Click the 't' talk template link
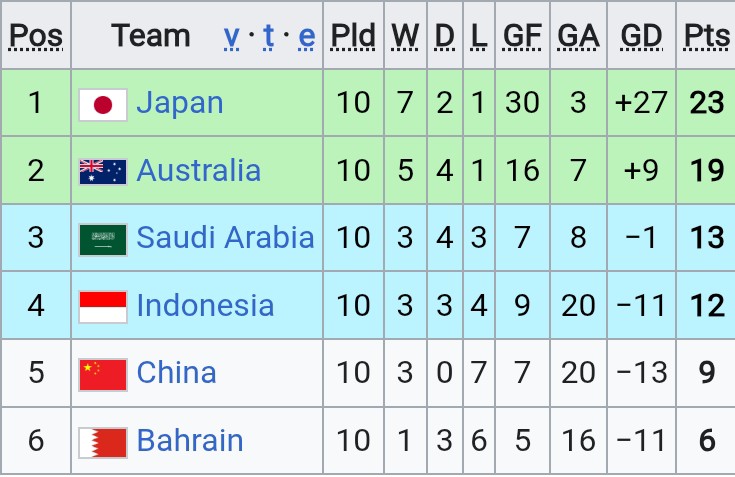This screenshot has height=477, width=735. click(269, 36)
